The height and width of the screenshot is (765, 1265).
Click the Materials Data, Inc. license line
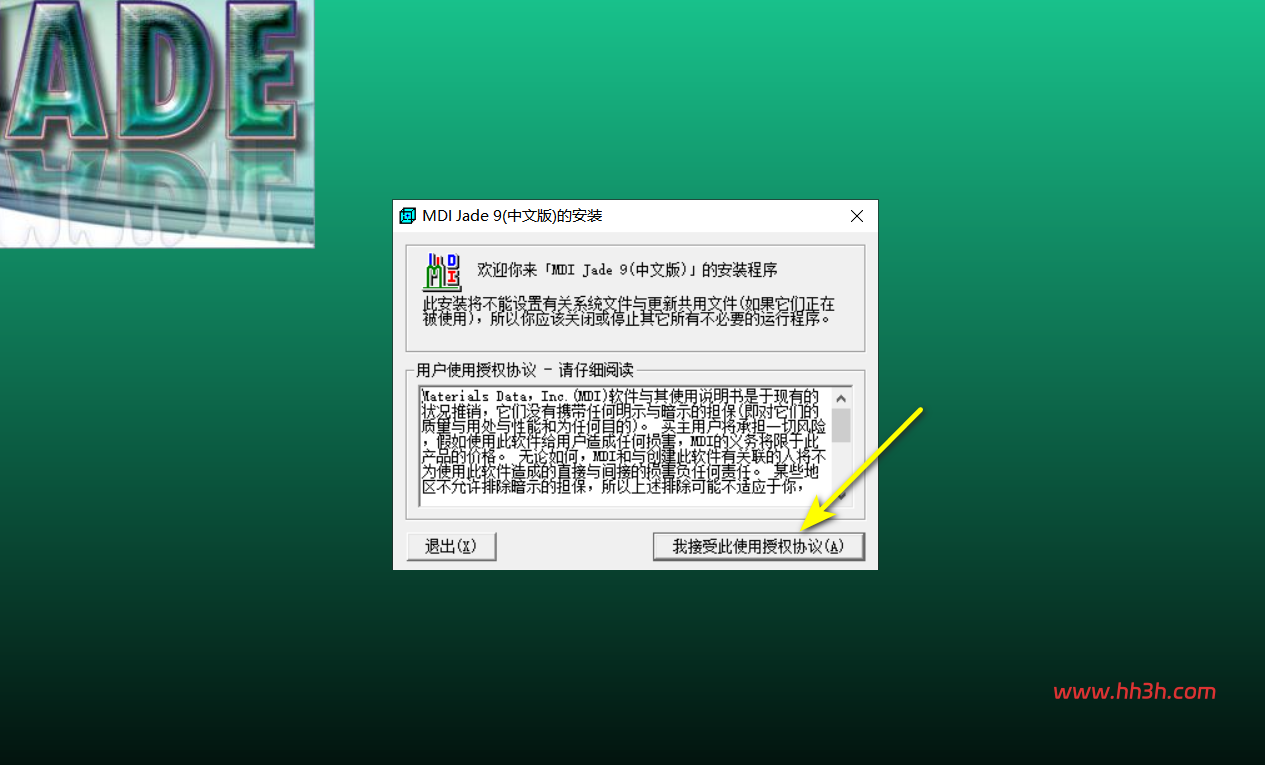point(621,396)
